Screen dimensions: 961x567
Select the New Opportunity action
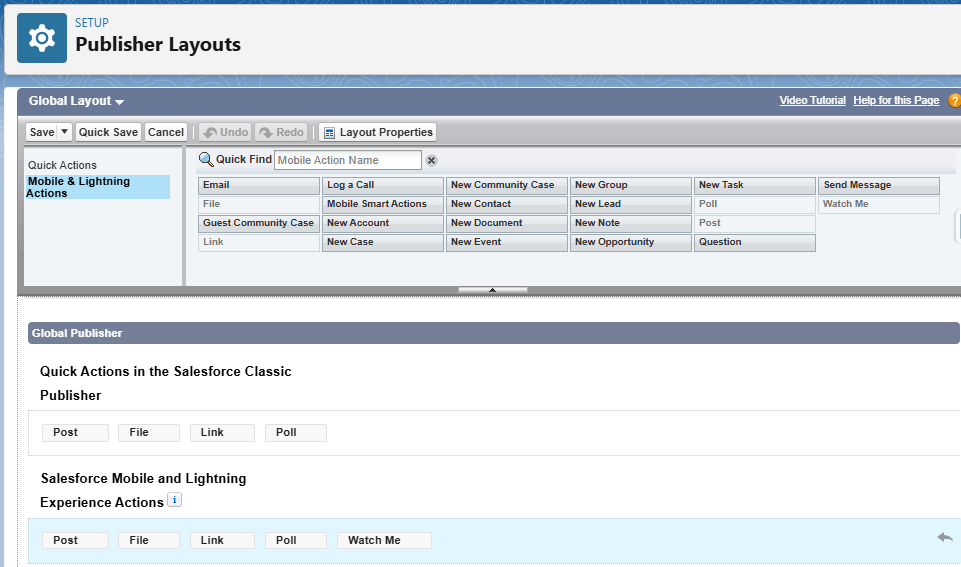(631, 242)
